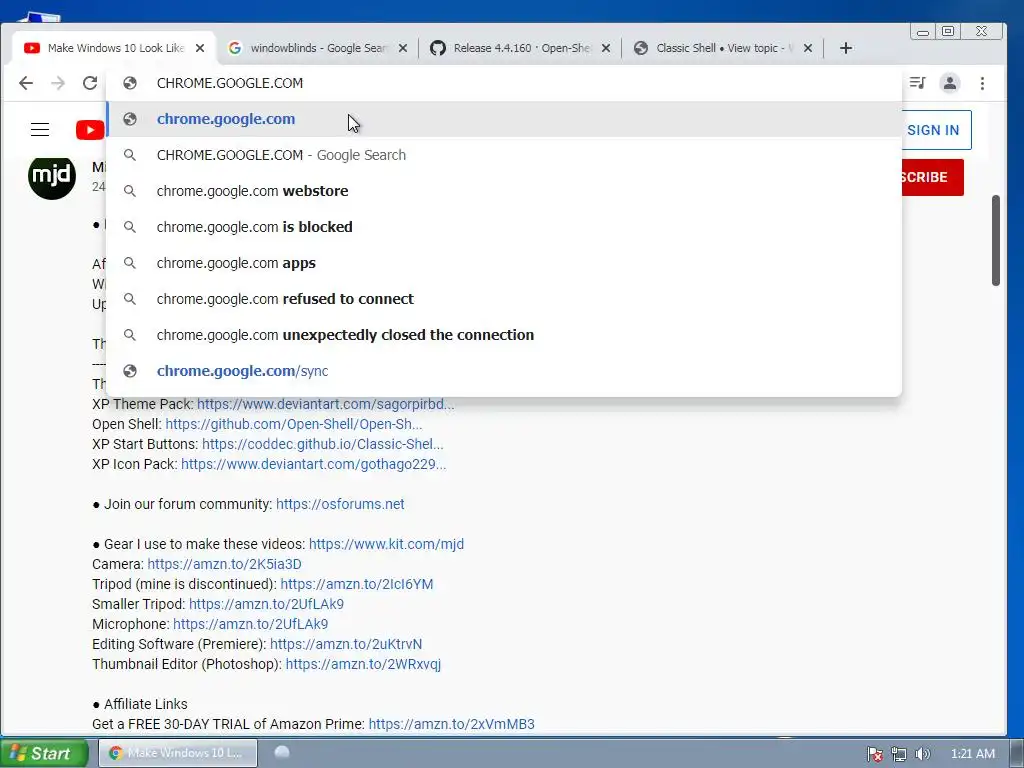The image size is (1024, 768).
Task: Open the Chrome profile avatar
Action: tap(950, 83)
